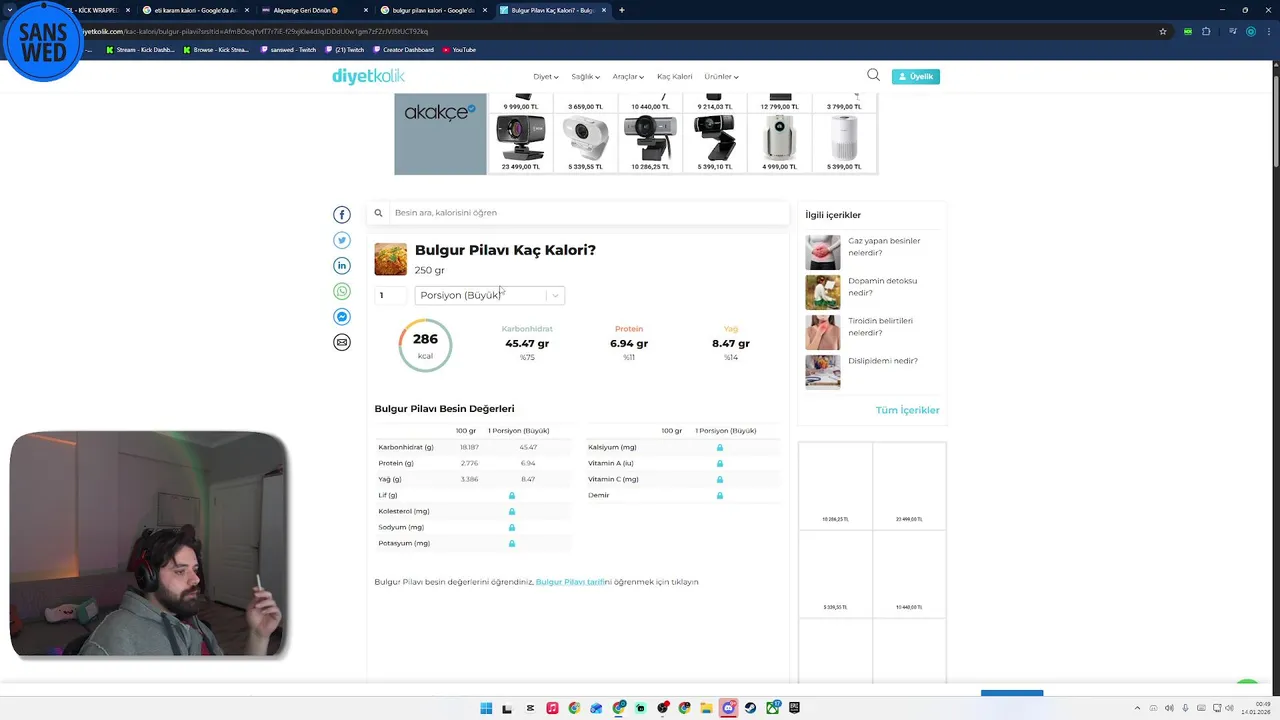
Task: Share page via Messenger icon
Action: click(342, 317)
